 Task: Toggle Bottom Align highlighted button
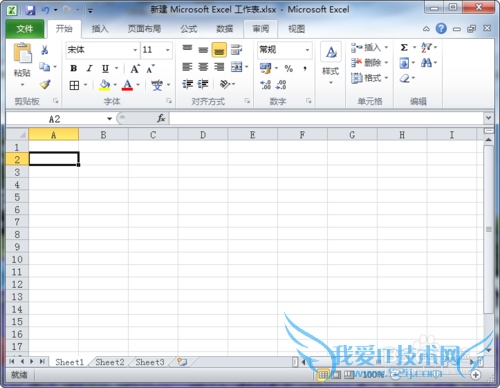[x=219, y=50]
